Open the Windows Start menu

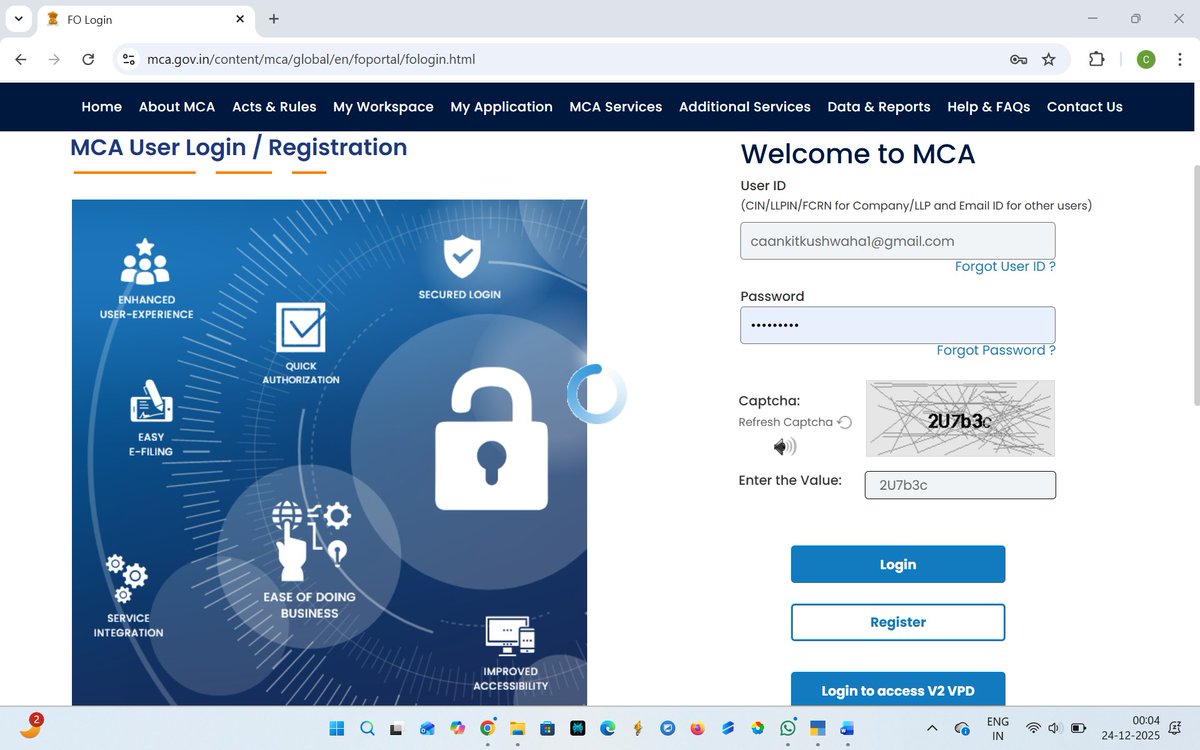point(336,728)
